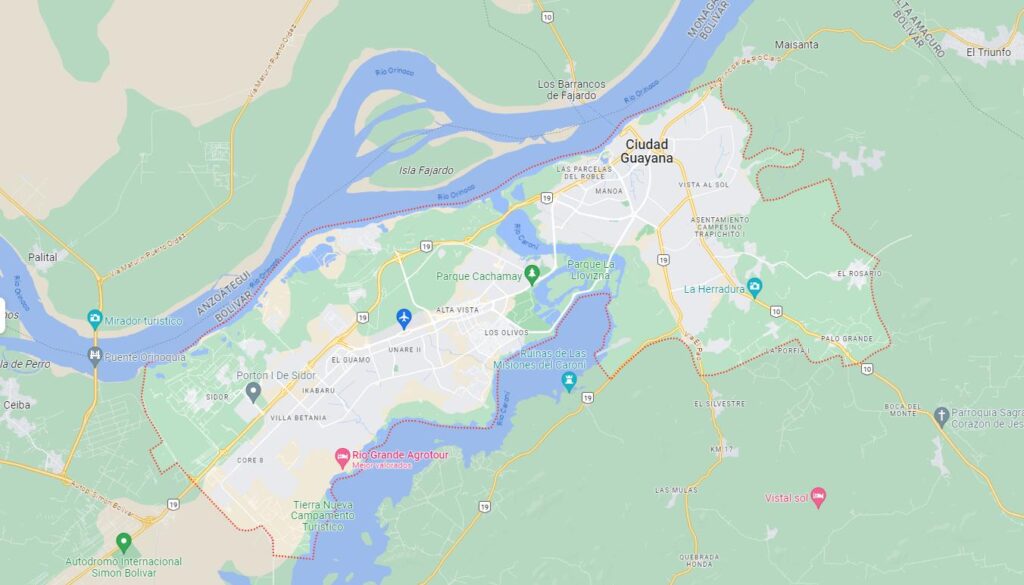Image resolution: width=1024 pixels, height=585 pixels.
Task: Select the Los Barrancos de Fajardo label
Action: (571, 89)
